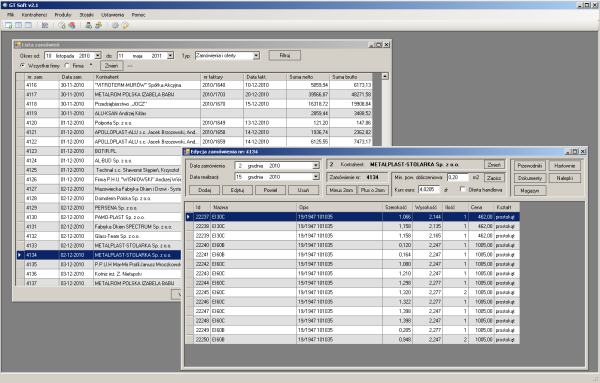The width and height of the screenshot is (600, 383).
Task: Click the Naklejki button
Action: (565, 178)
